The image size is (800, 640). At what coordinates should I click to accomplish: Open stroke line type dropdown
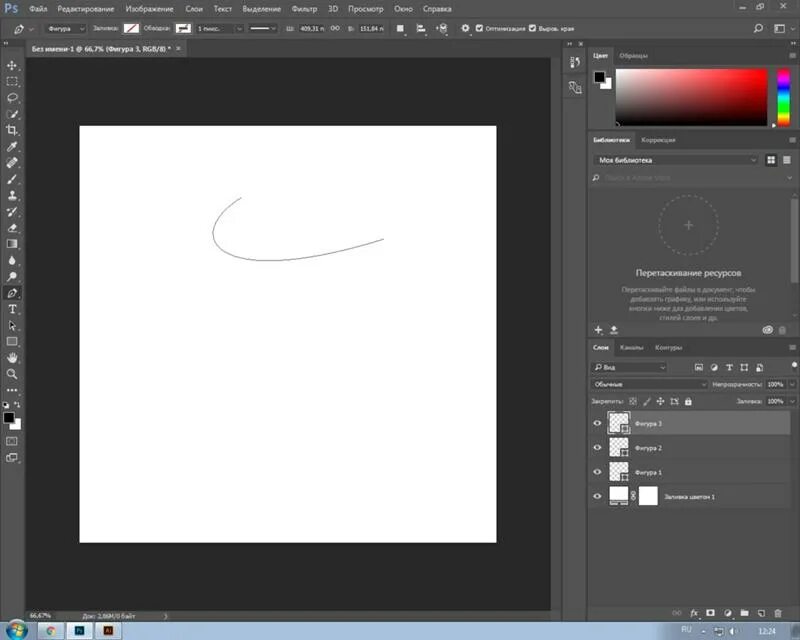coord(262,29)
